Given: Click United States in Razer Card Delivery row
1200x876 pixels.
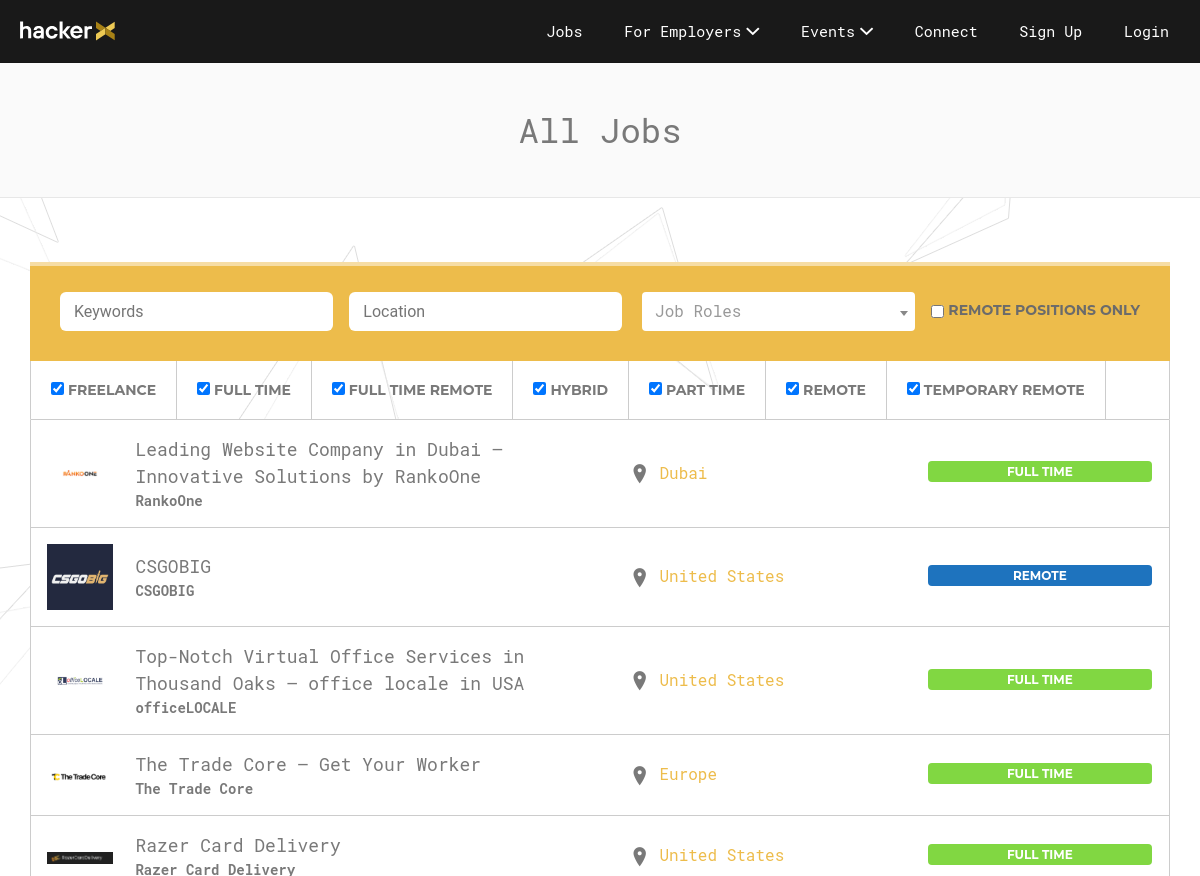Looking at the screenshot, I should 722,856.
